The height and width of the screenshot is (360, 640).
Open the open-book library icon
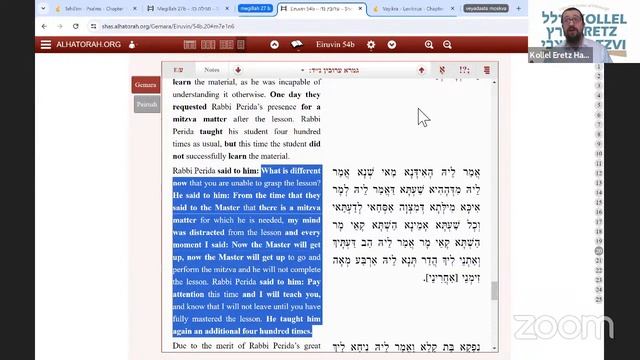pyautogui.click(x=297, y=44)
